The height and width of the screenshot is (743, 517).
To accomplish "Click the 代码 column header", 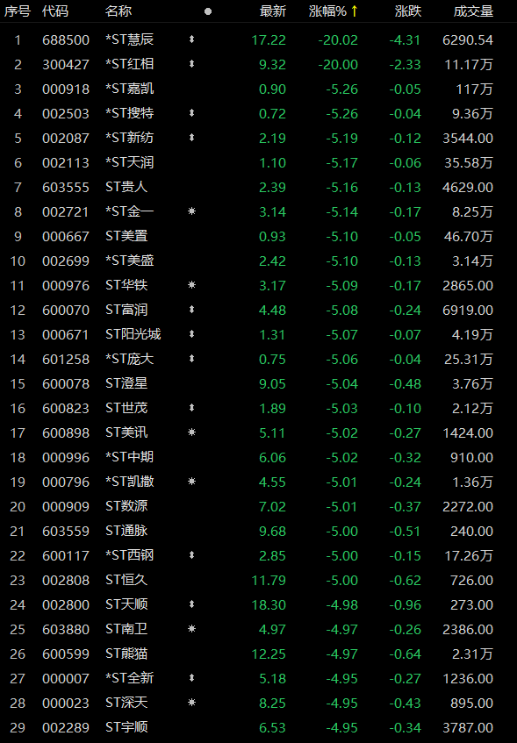I will click(55, 11).
